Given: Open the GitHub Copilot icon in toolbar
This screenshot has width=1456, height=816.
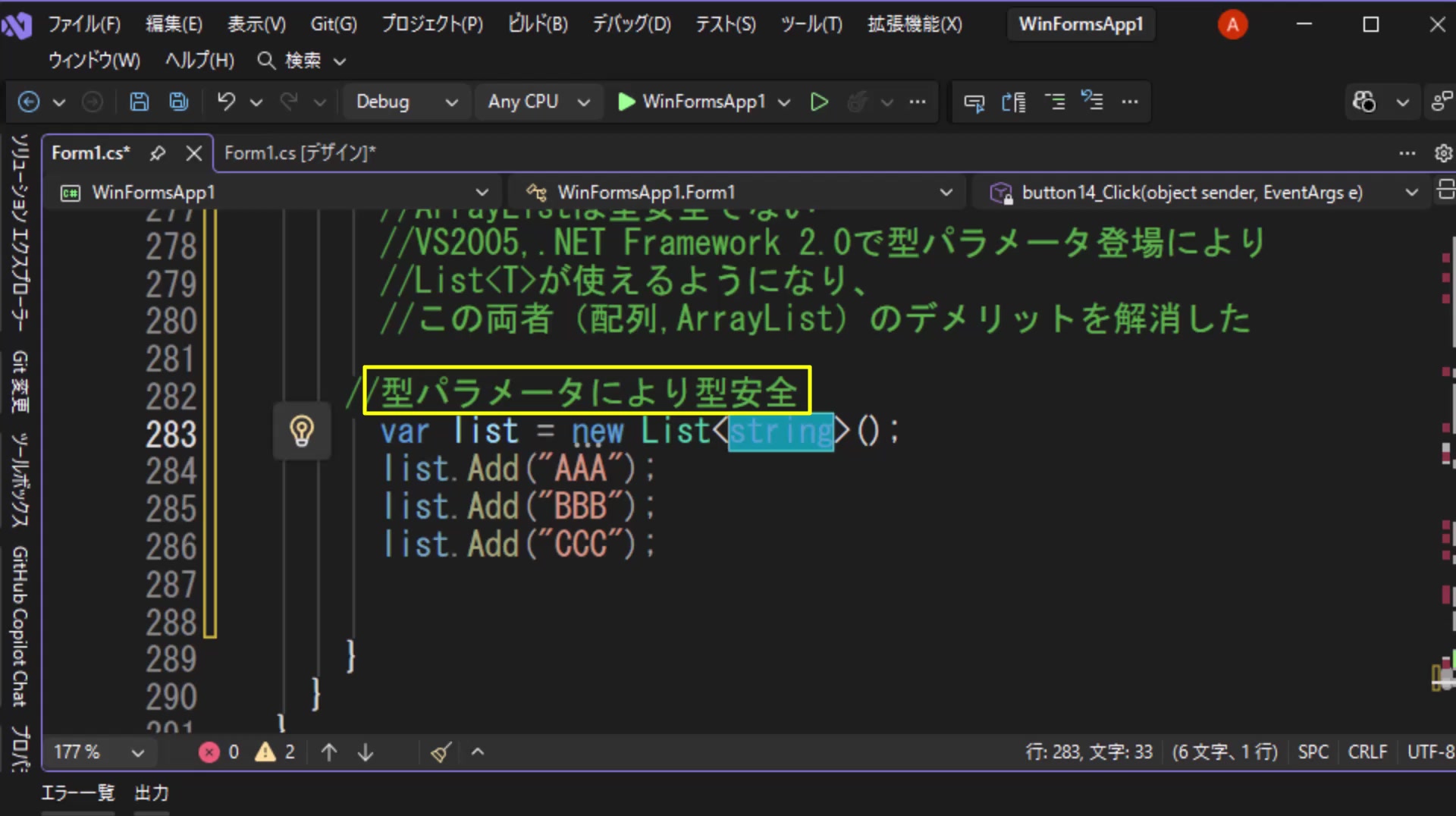Looking at the screenshot, I should coord(1364,102).
